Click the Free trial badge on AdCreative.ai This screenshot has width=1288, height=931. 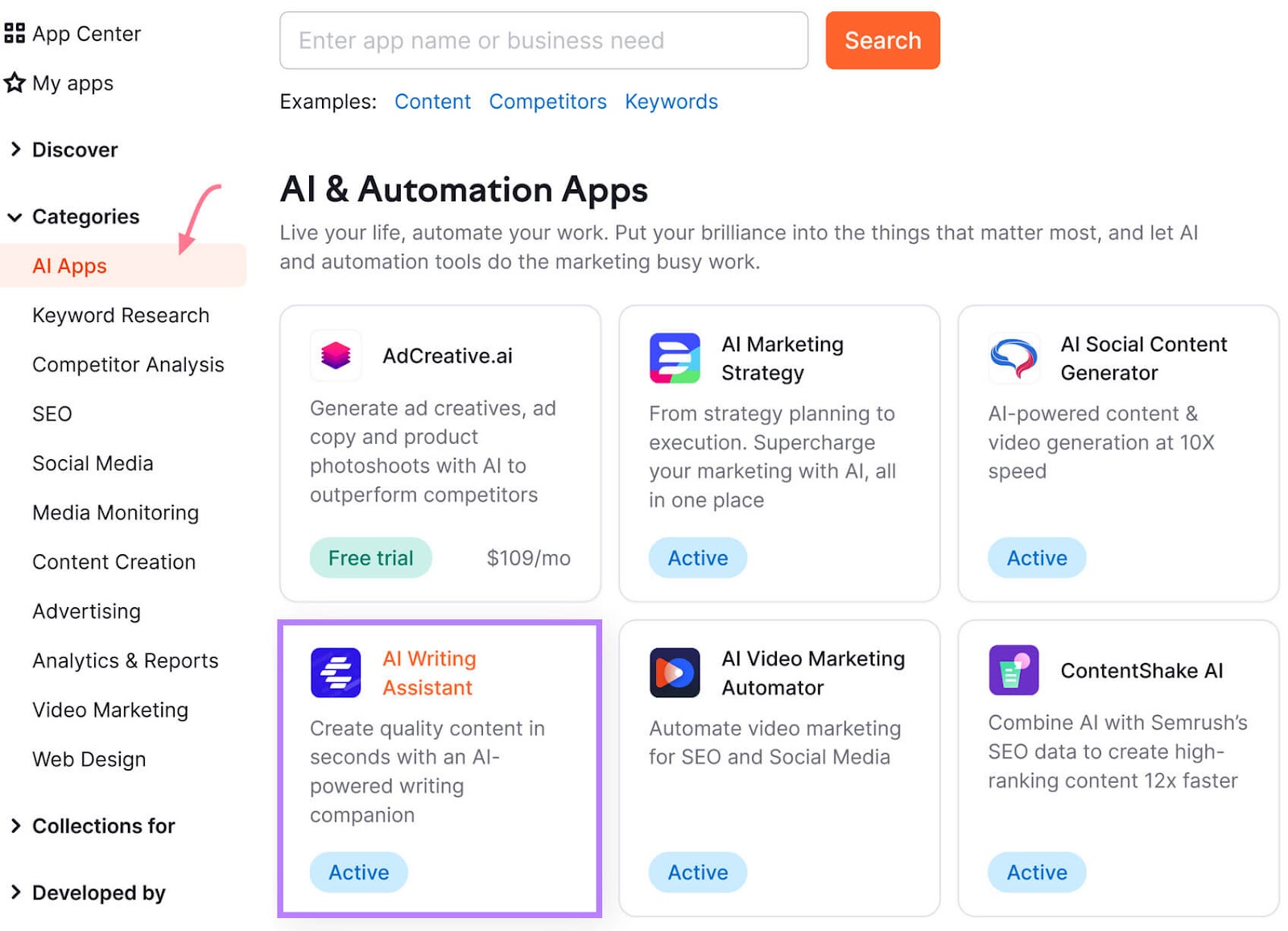click(x=370, y=557)
